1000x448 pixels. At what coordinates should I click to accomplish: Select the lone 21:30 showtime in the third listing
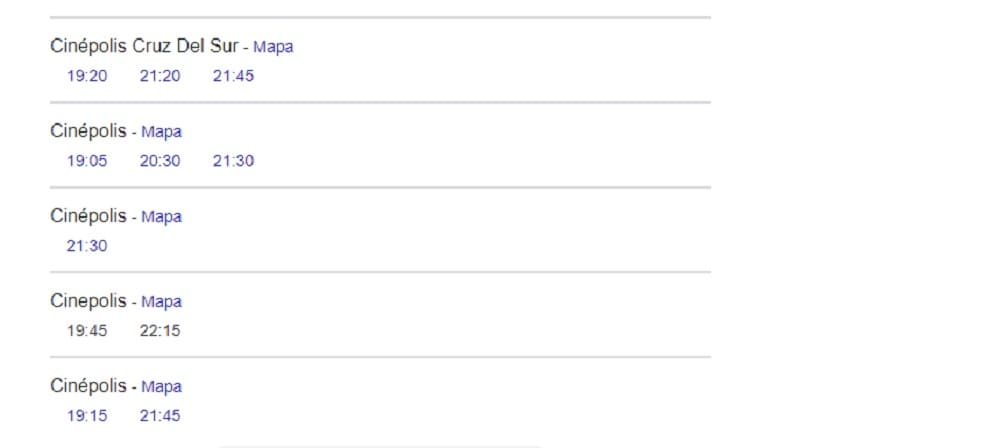pos(87,246)
